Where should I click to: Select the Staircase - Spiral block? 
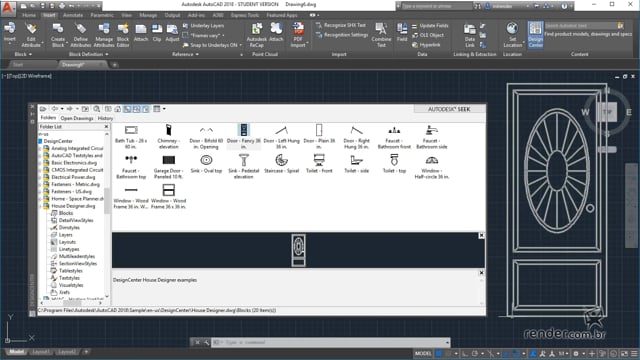(x=281, y=164)
